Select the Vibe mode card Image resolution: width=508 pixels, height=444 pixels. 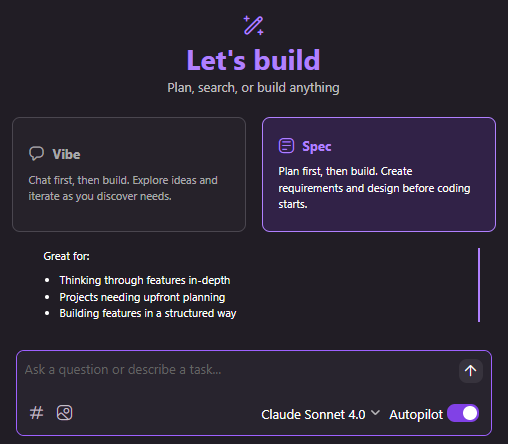click(129, 174)
